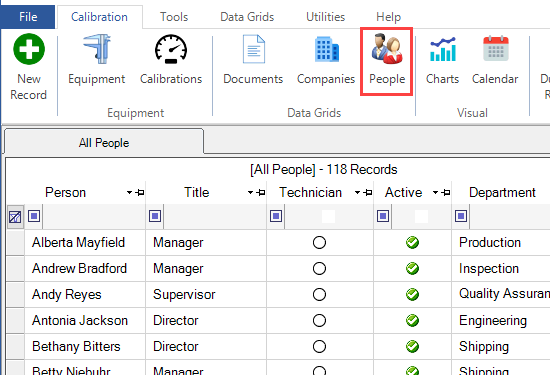Image resolution: width=550 pixels, height=375 pixels.
Task: Switch to the Tools ribbon tab
Action: click(x=174, y=16)
